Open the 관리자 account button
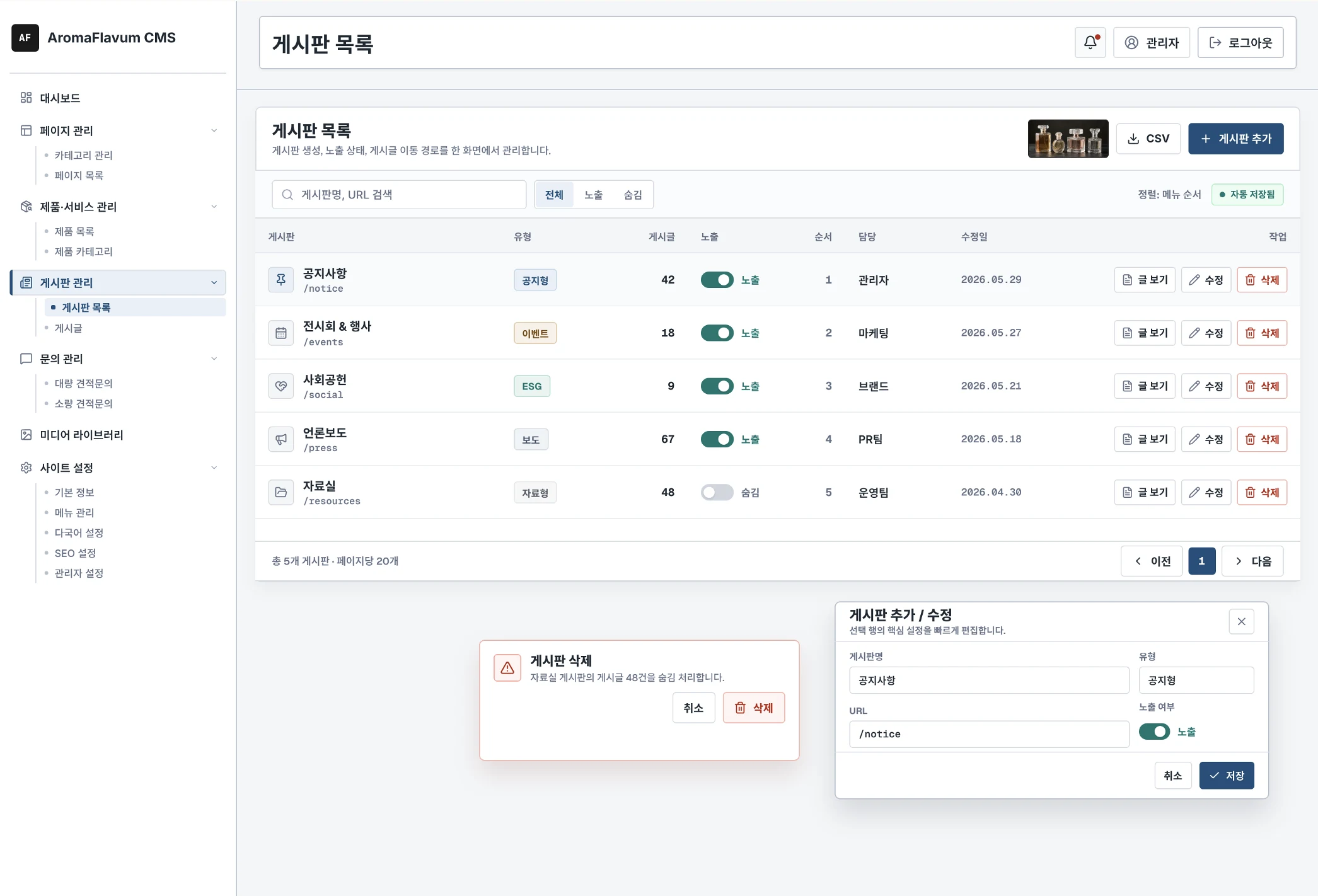Viewport: 1318px width, 896px height. (x=1152, y=42)
